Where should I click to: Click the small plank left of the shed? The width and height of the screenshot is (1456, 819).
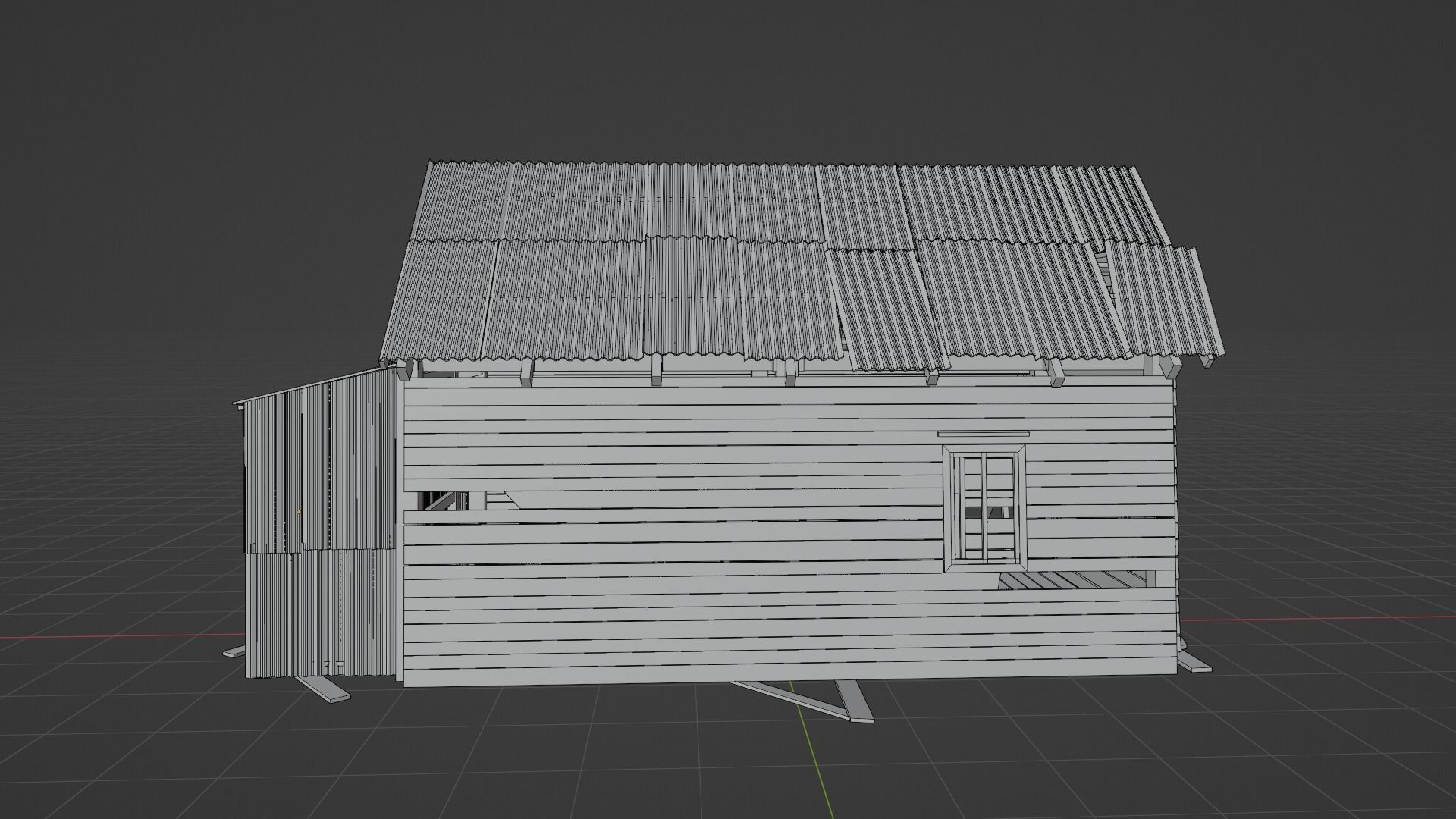click(234, 651)
